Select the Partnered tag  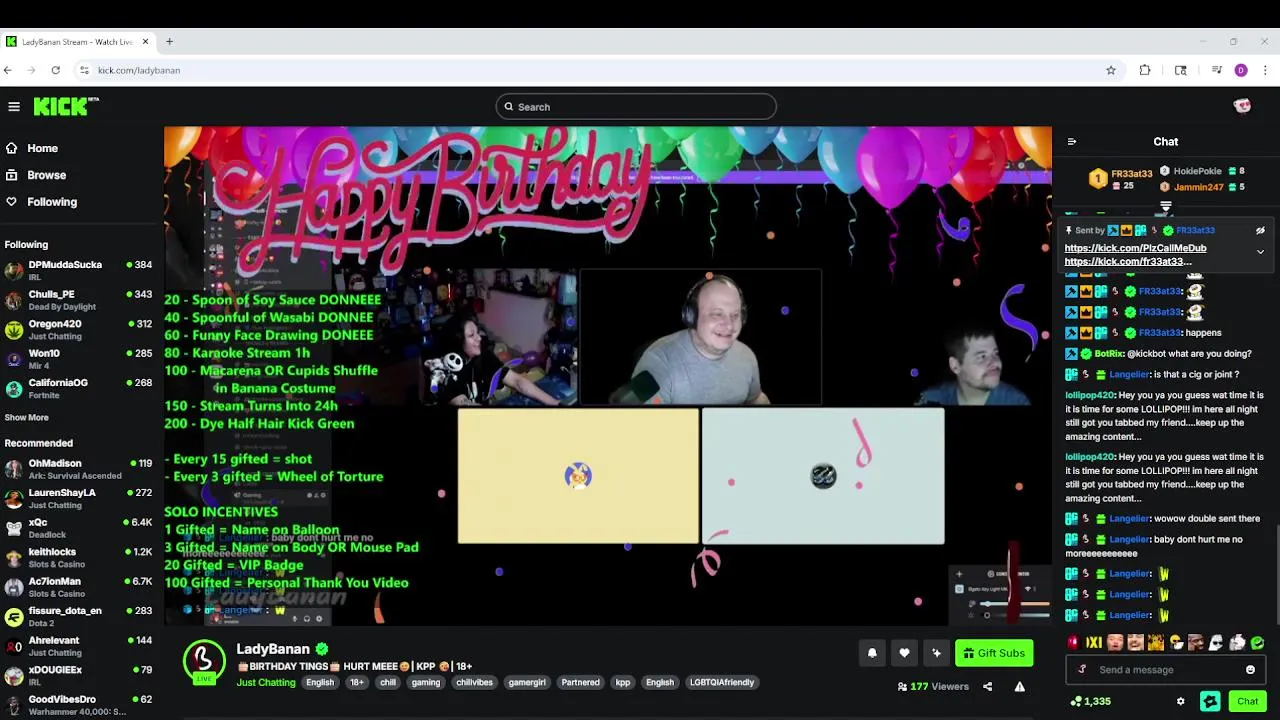pyautogui.click(x=580, y=683)
